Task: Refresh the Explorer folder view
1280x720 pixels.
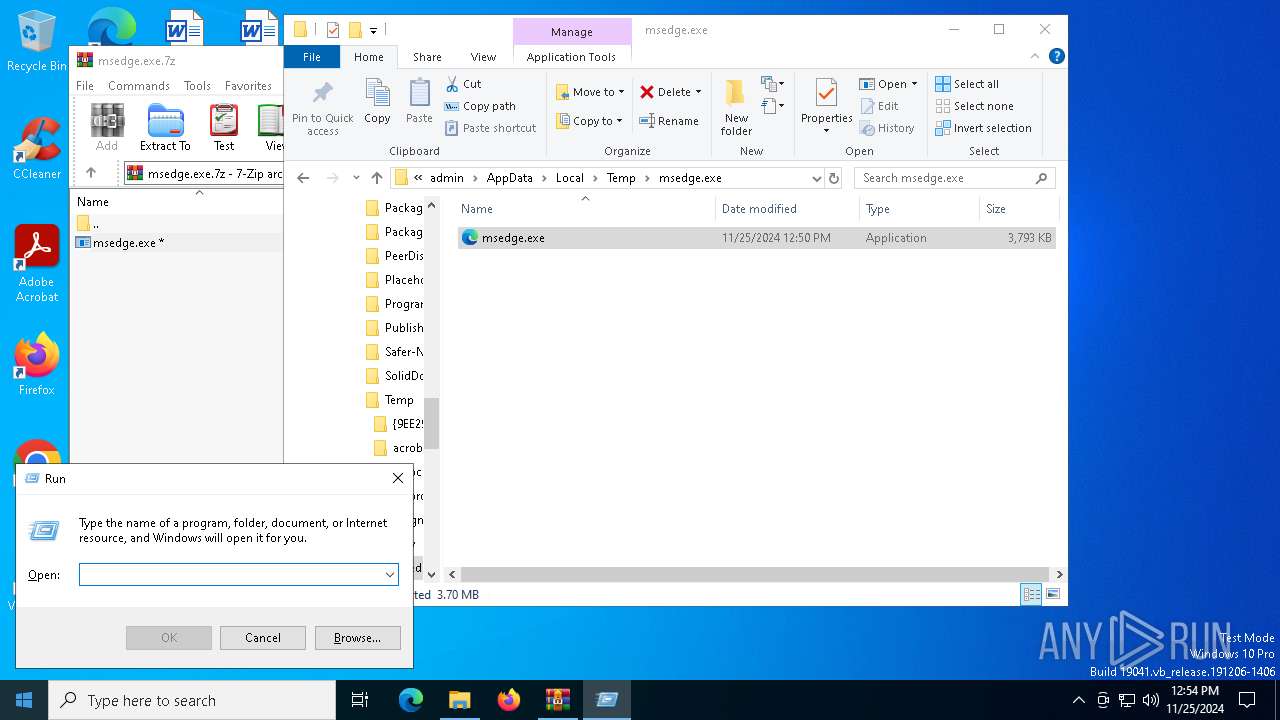Action: click(834, 178)
